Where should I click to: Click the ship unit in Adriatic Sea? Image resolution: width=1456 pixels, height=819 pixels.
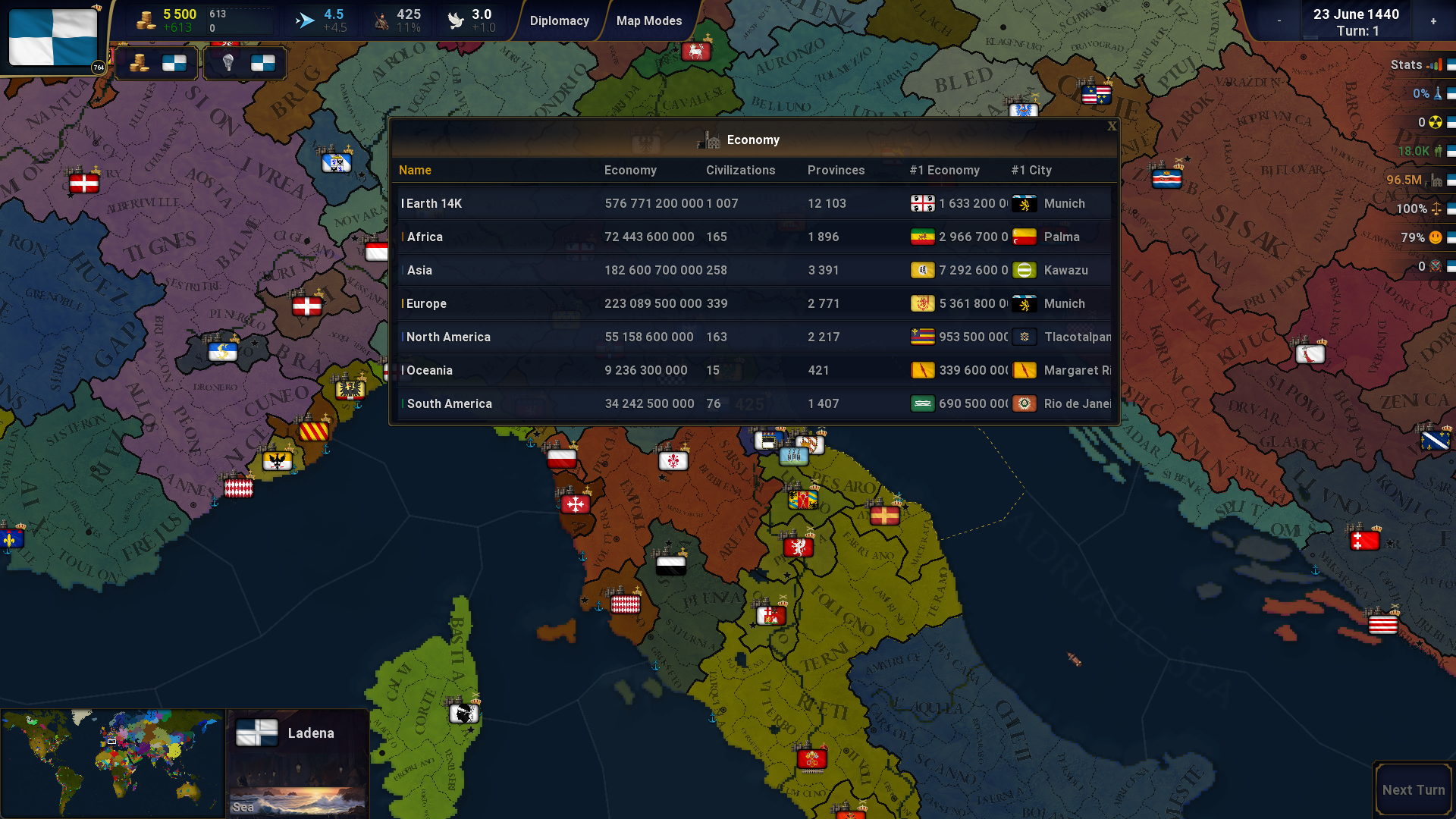click(1075, 659)
